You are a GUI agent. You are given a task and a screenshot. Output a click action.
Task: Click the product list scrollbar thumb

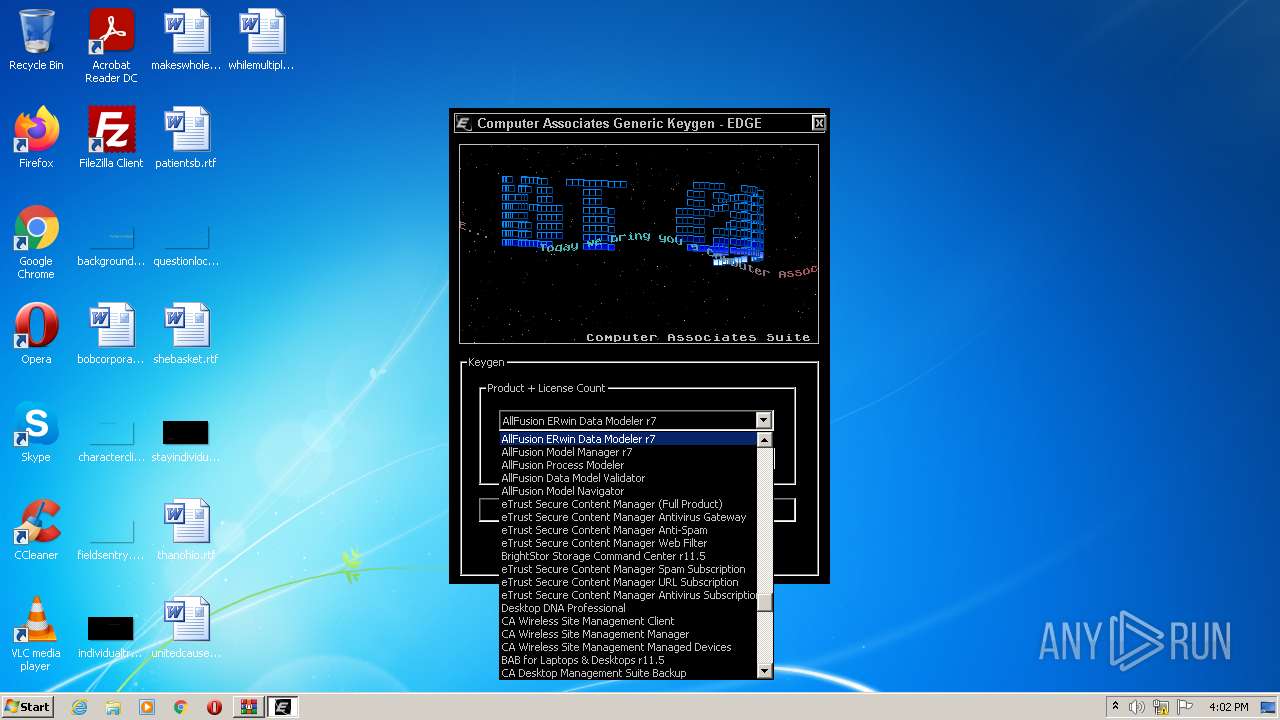coord(764,602)
